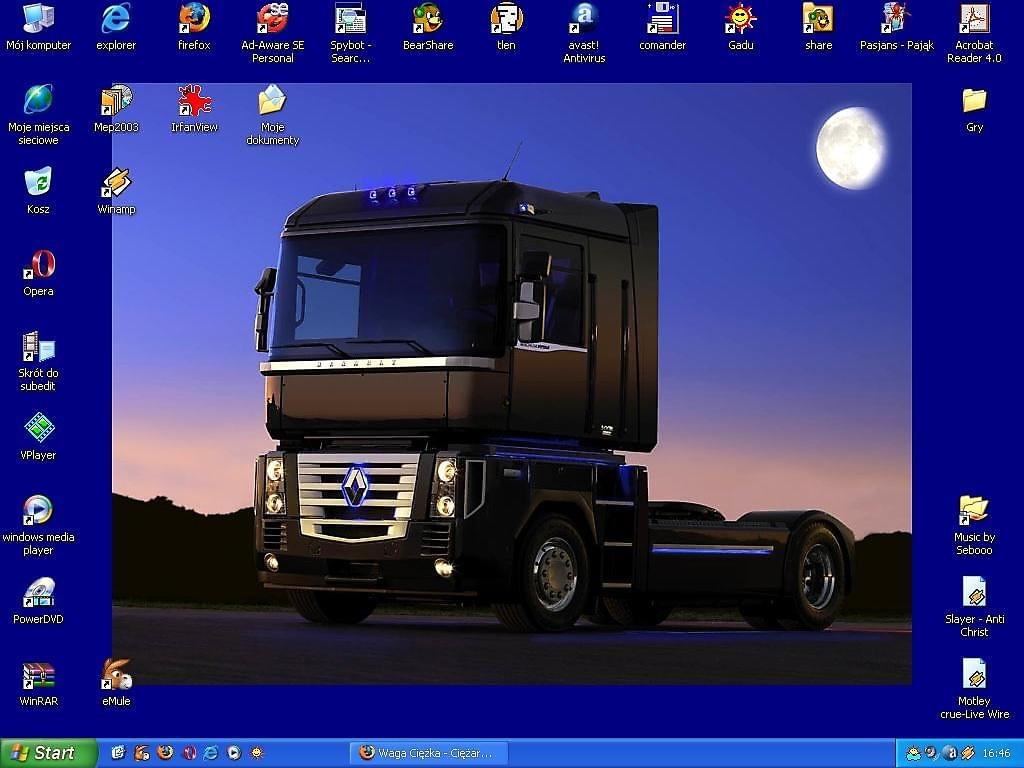This screenshot has height=768, width=1024.
Task: Select the eMule desktop shortcut
Action: (116, 683)
